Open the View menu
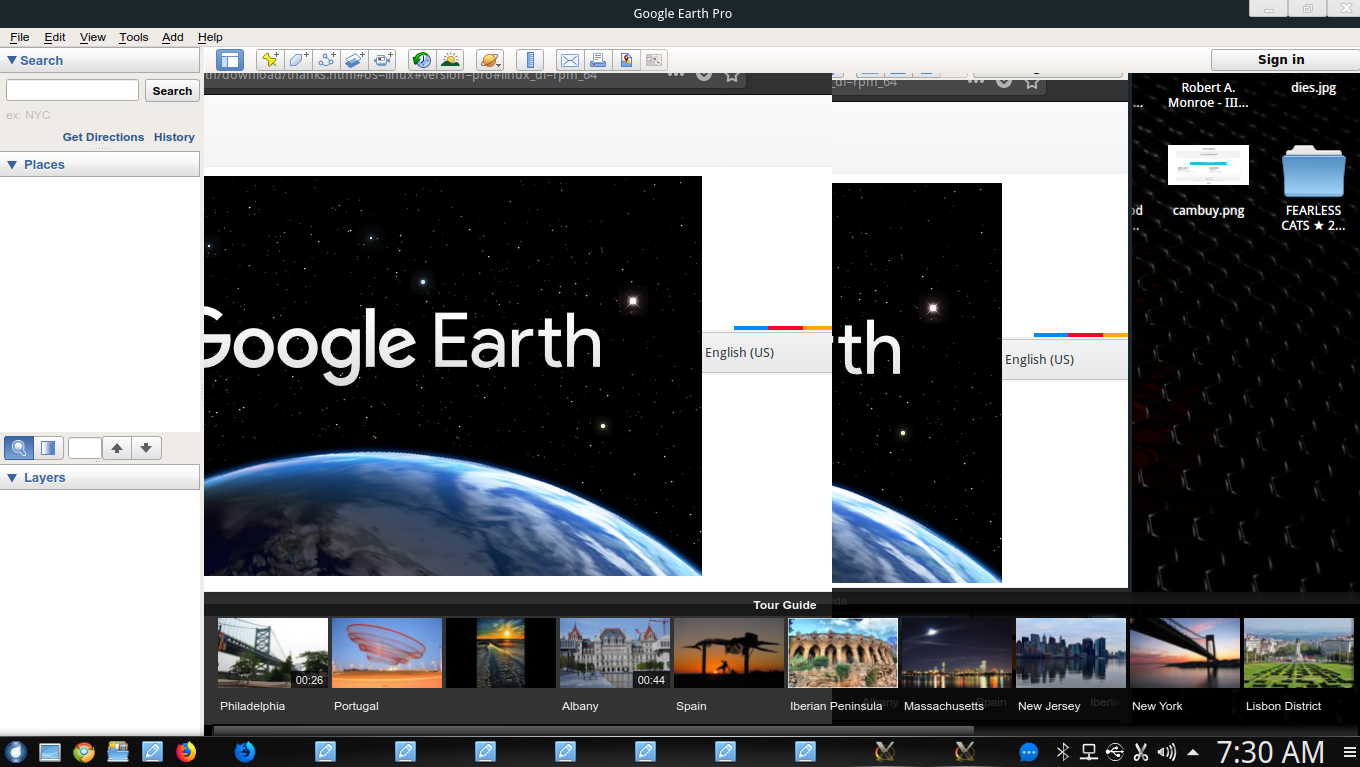Image resolution: width=1360 pixels, height=767 pixels. point(93,37)
